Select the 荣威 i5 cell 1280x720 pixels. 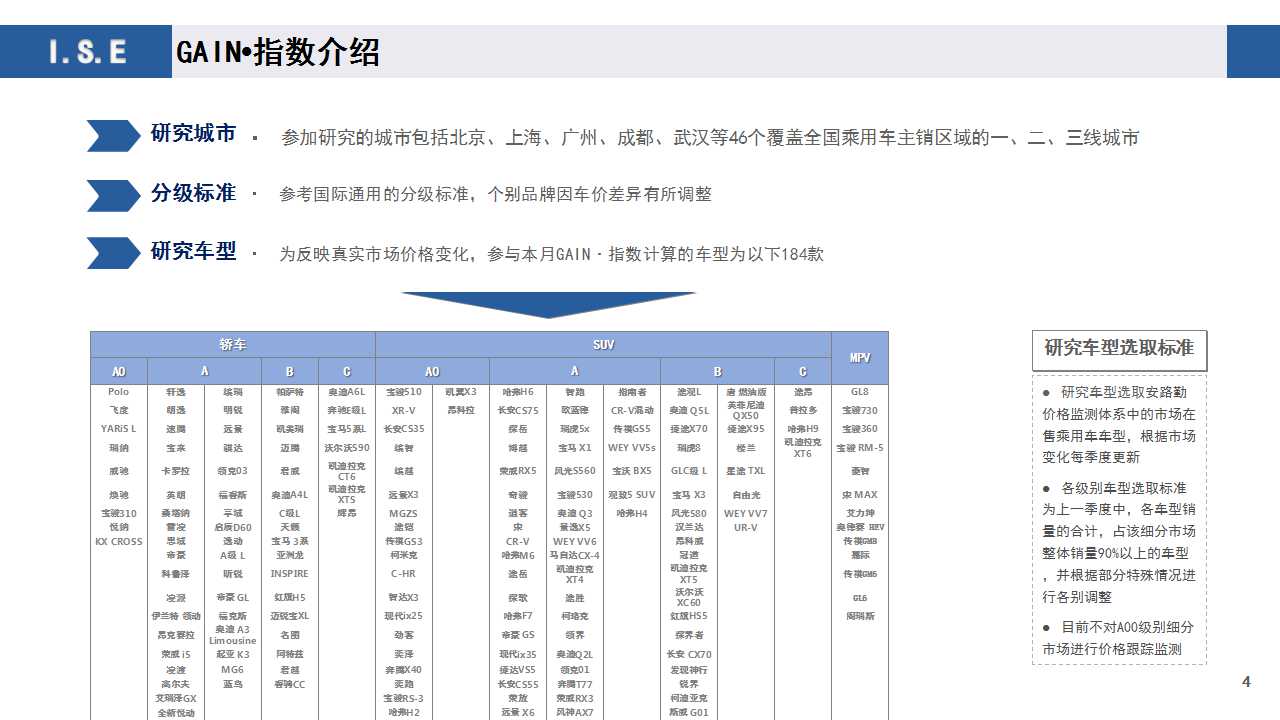point(175,654)
